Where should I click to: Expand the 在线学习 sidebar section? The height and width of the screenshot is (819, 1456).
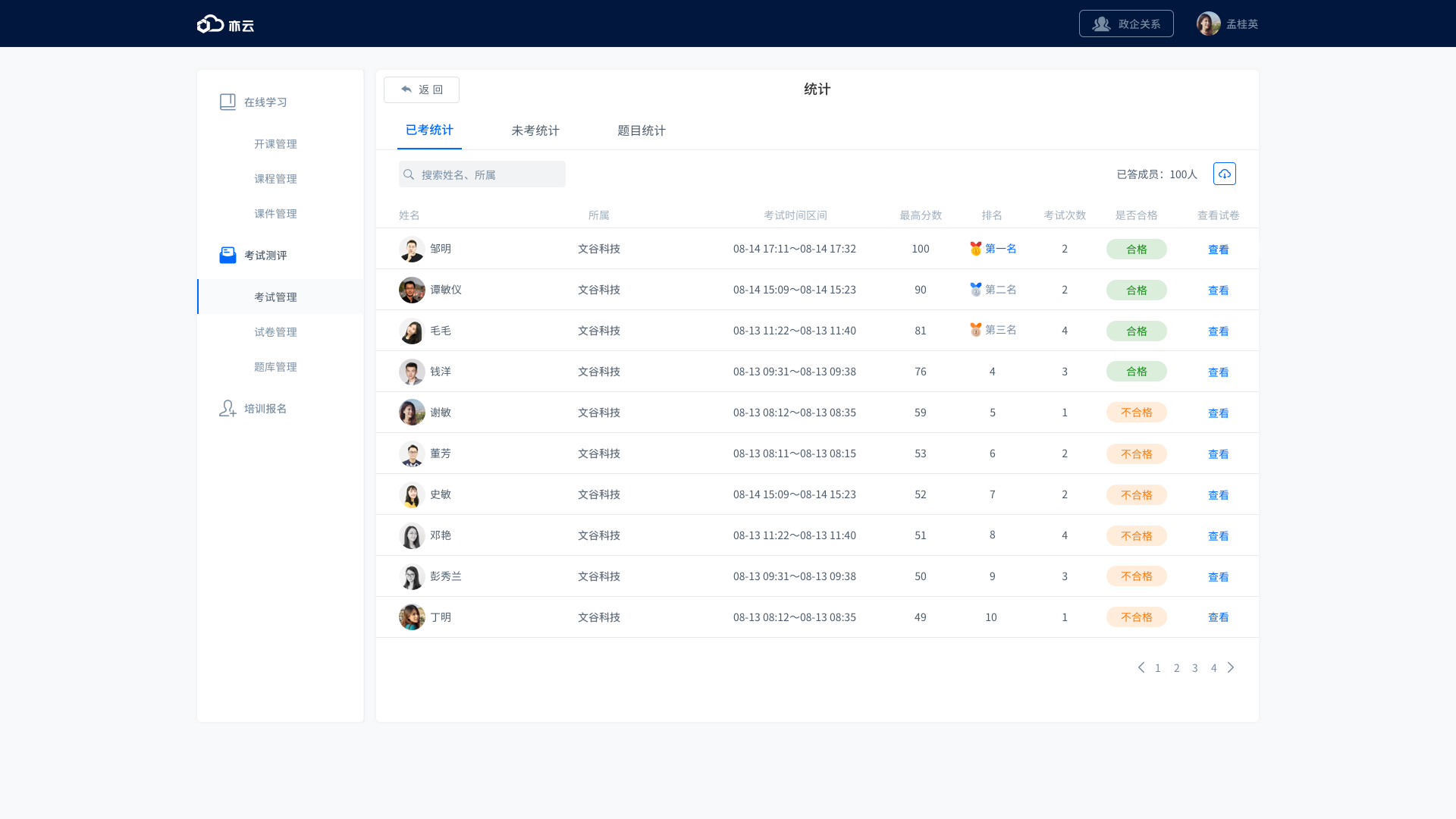click(x=265, y=101)
